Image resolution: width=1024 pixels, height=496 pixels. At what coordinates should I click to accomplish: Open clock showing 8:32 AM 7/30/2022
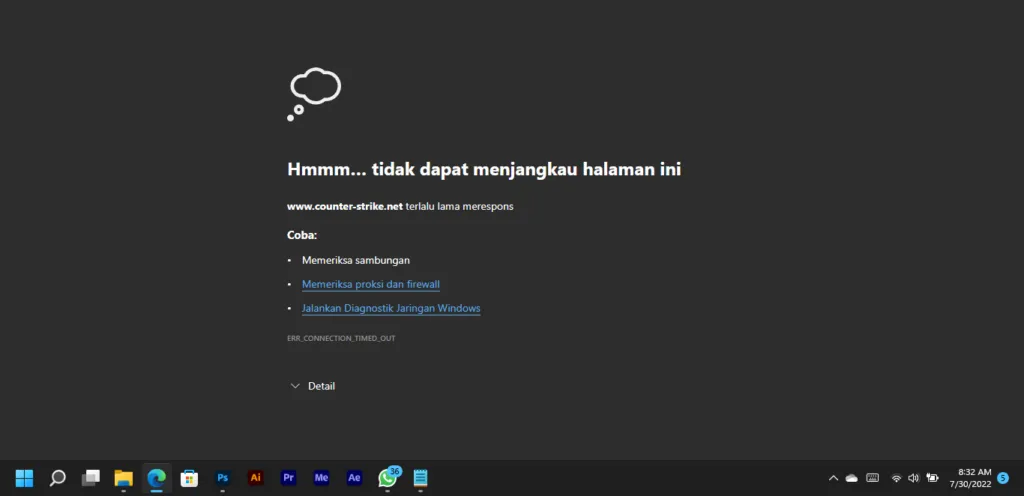[970, 478]
